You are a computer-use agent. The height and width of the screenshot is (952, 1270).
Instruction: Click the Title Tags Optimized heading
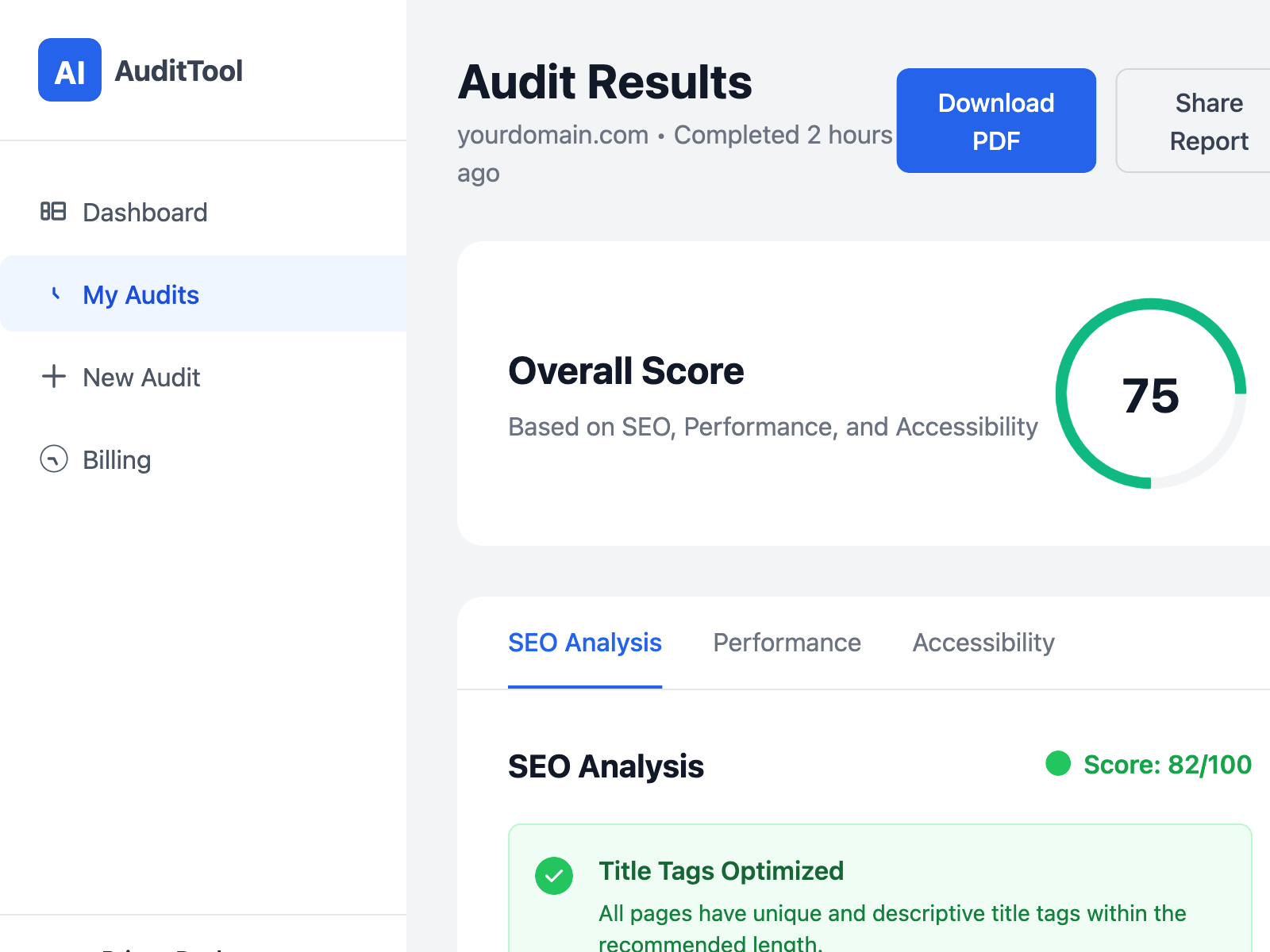pyautogui.click(x=721, y=871)
